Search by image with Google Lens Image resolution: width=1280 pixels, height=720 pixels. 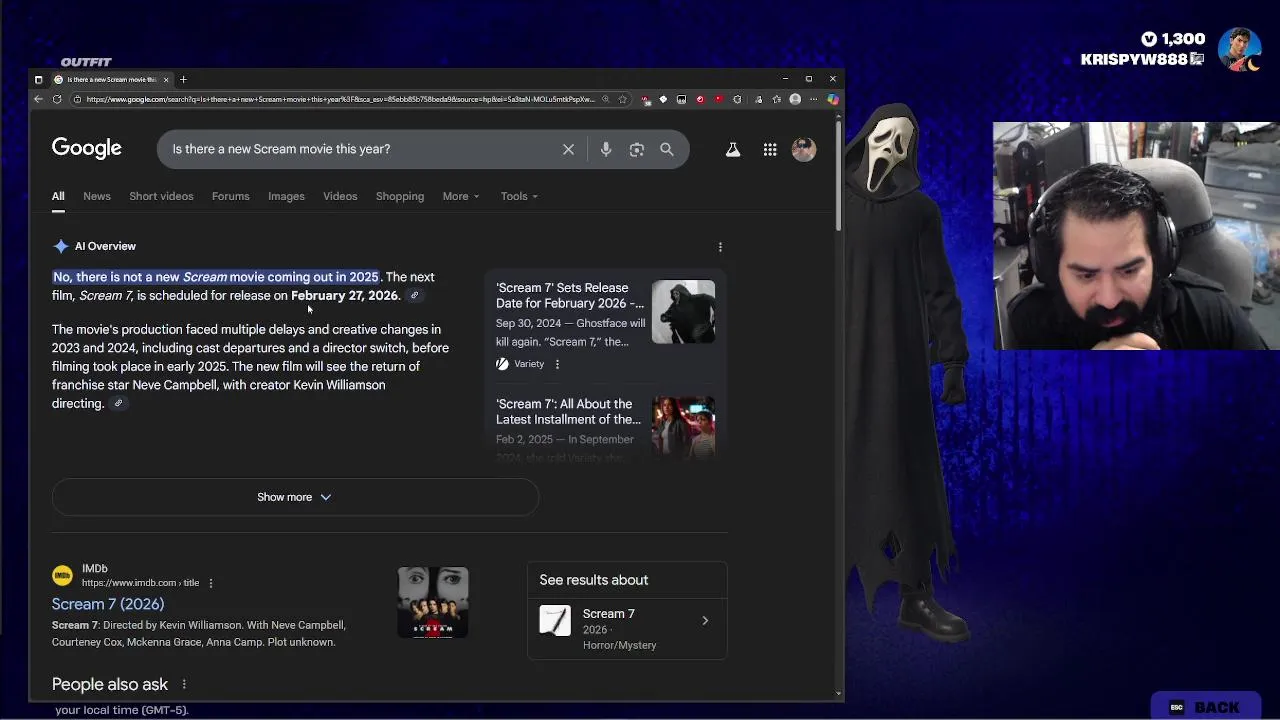[637, 149]
